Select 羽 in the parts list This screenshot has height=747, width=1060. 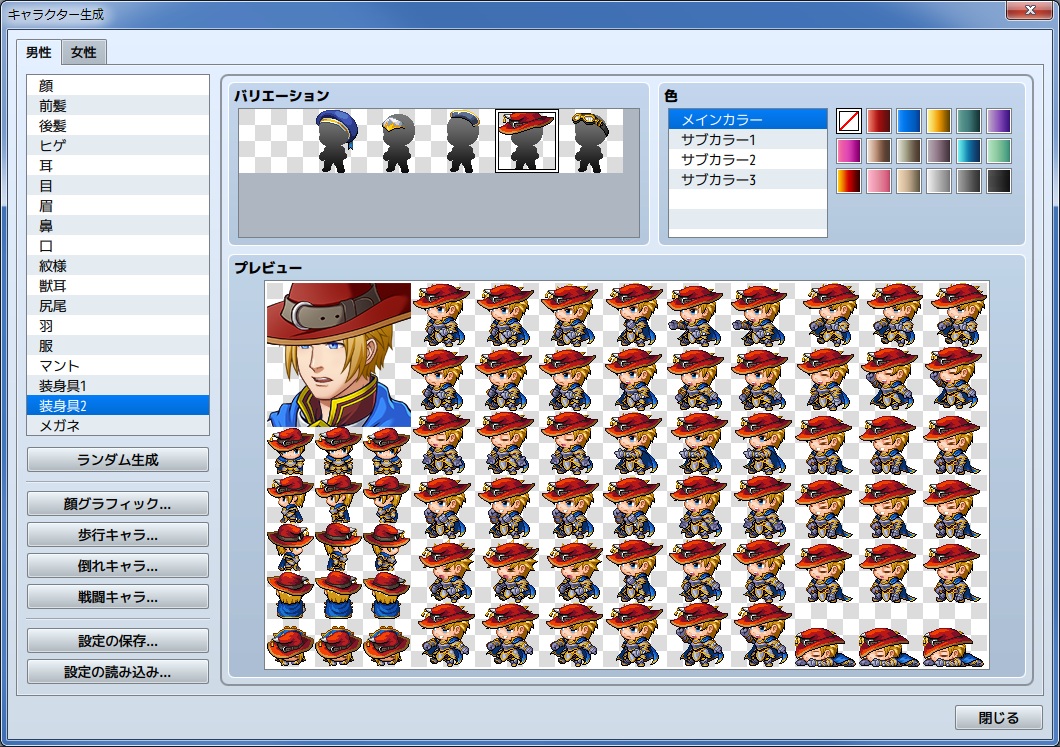coord(118,325)
